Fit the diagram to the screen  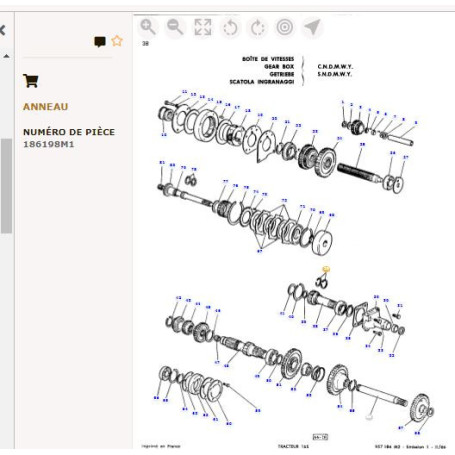[203, 27]
